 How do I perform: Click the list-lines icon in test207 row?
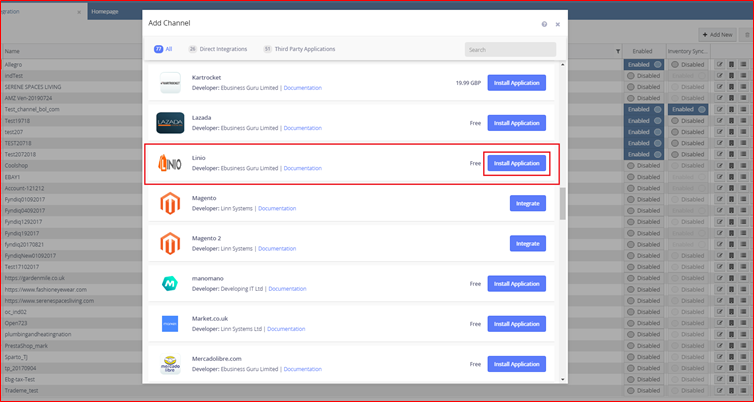pos(743,132)
